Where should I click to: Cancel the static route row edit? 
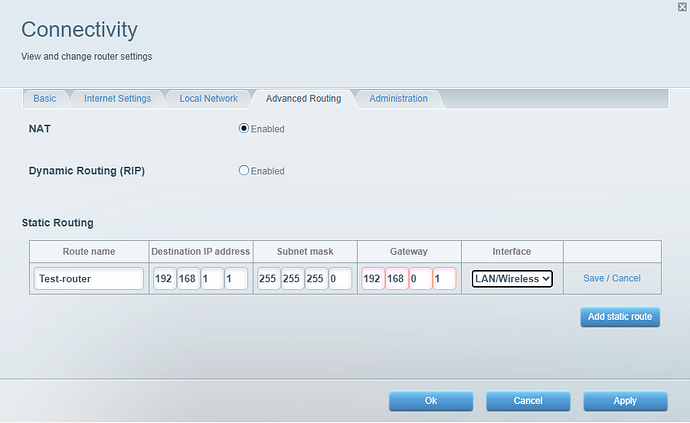pyautogui.click(x=626, y=278)
